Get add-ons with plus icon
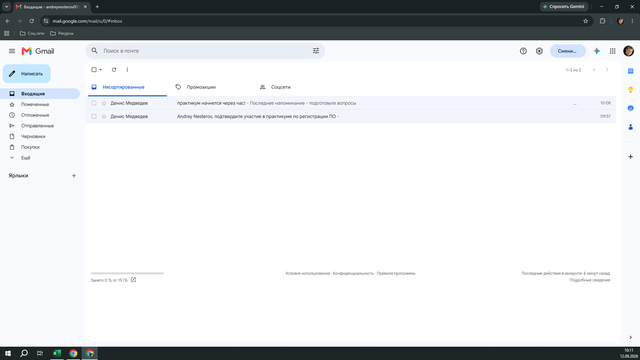The width and height of the screenshot is (640, 360). pyautogui.click(x=631, y=157)
